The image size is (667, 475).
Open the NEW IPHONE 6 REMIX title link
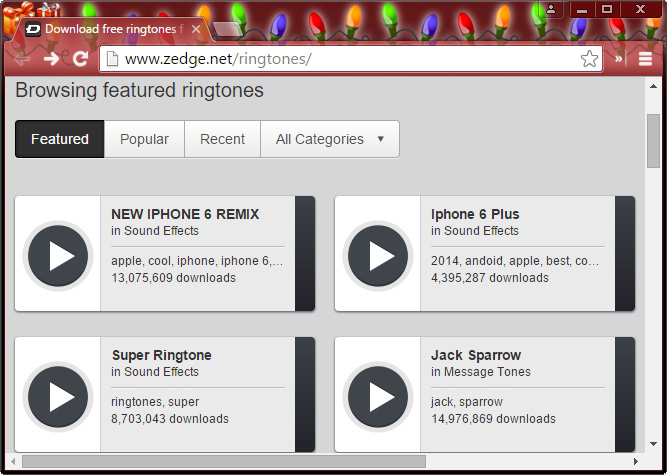point(185,214)
